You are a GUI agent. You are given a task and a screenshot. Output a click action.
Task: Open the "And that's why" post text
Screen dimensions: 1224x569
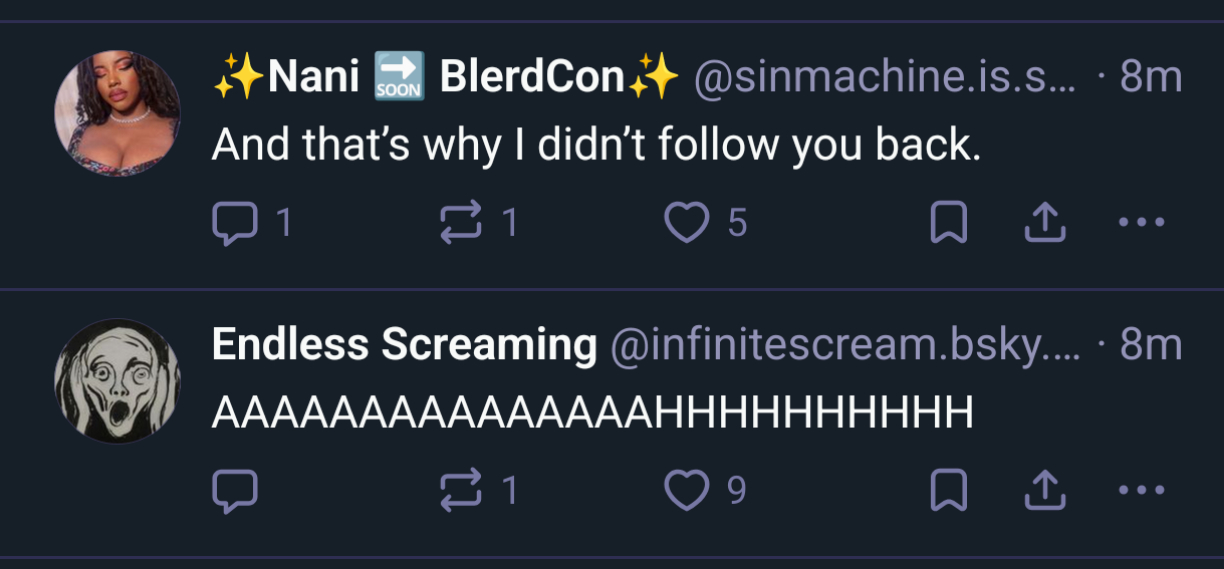(597, 147)
